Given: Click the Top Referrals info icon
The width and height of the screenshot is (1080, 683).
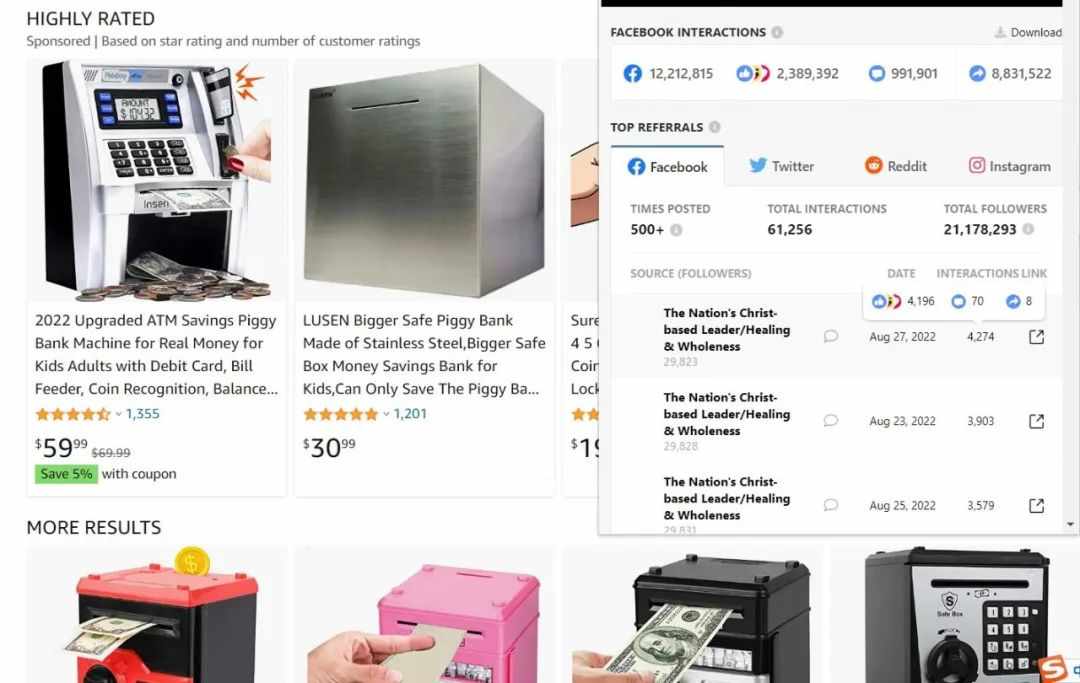Looking at the screenshot, I should click(714, 127).
